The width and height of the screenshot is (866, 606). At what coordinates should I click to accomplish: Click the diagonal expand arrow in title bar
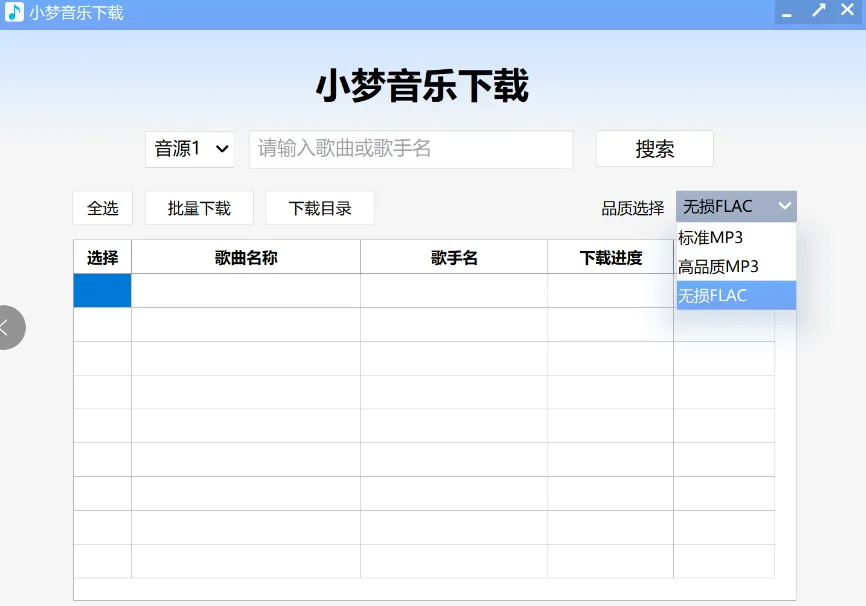(819, 11)
